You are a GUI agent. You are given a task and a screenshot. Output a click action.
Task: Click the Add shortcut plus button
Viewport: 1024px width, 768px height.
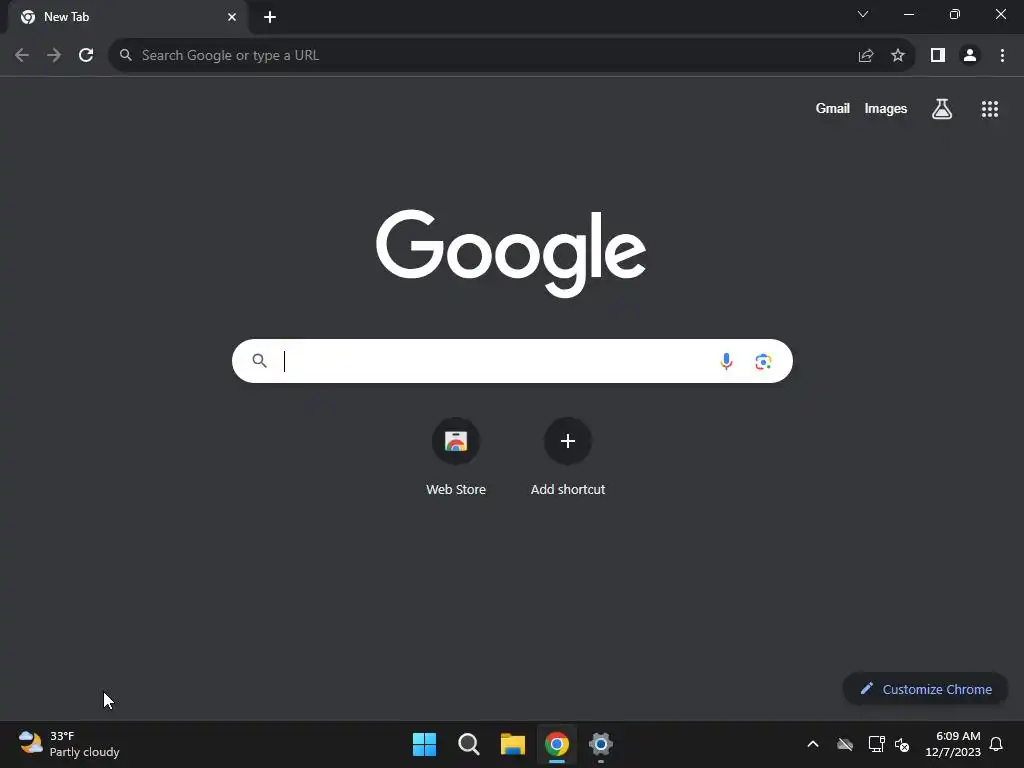point(568,441)
